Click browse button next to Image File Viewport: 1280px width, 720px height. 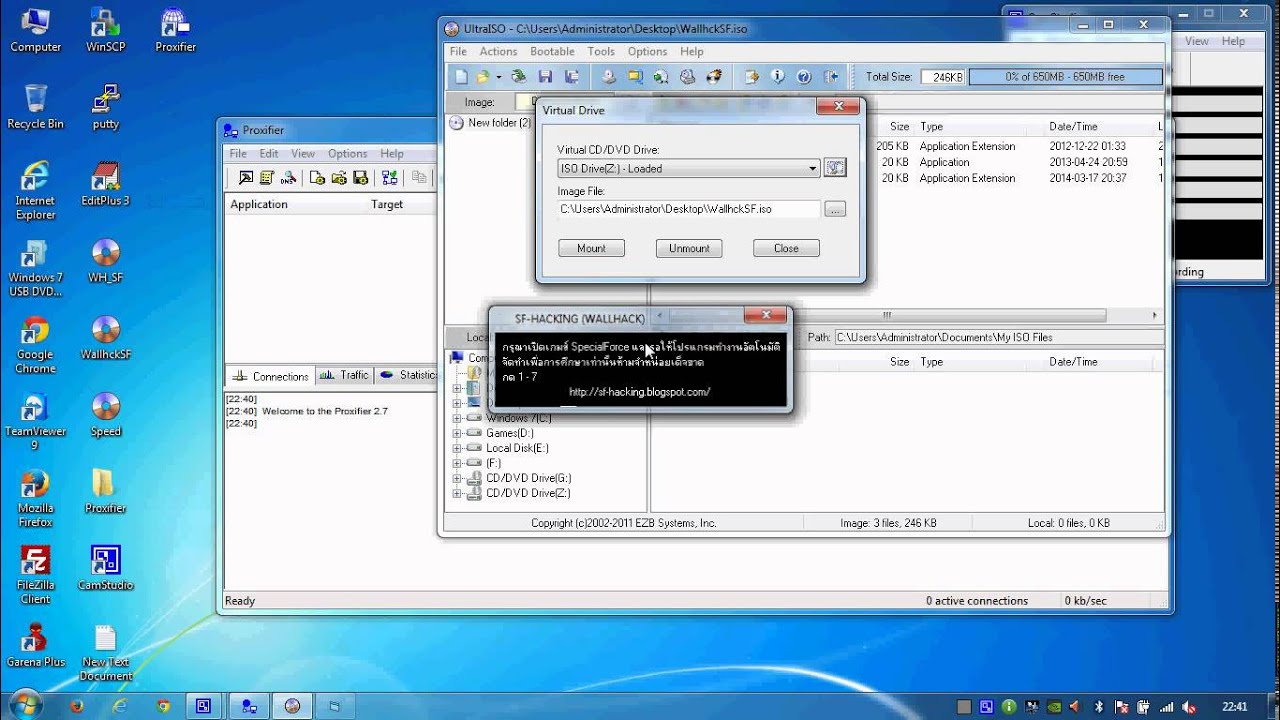tap(836, 209)
